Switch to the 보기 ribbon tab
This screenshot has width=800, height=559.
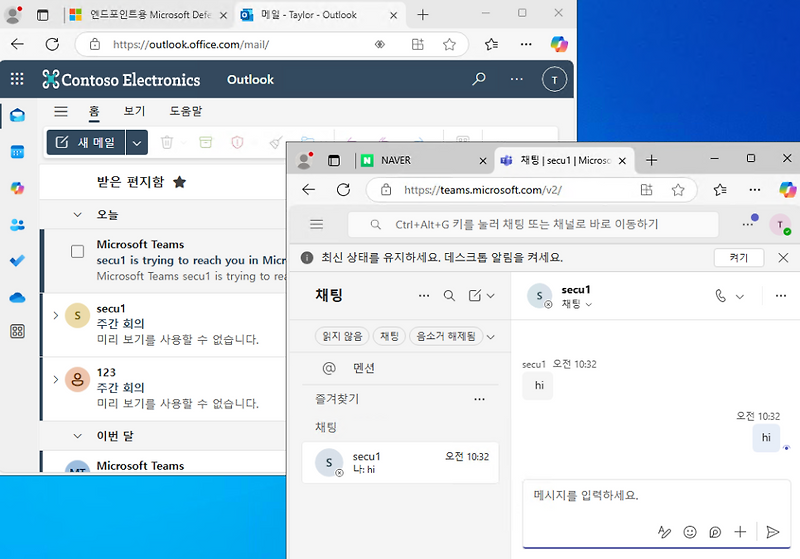click(x=135, y=111)
